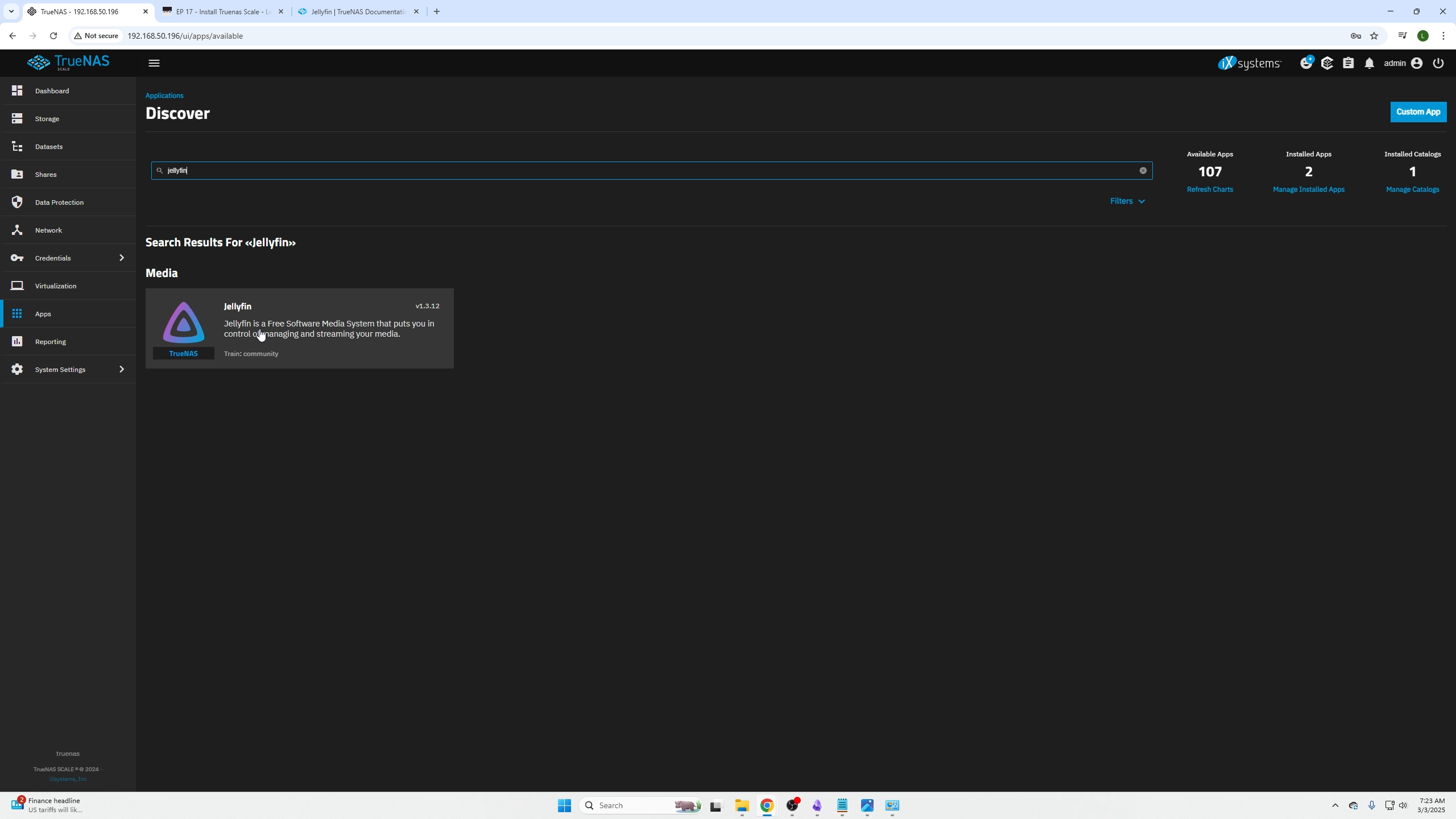
Task: Open the Jellyfin app card
Action: [300, 329]
